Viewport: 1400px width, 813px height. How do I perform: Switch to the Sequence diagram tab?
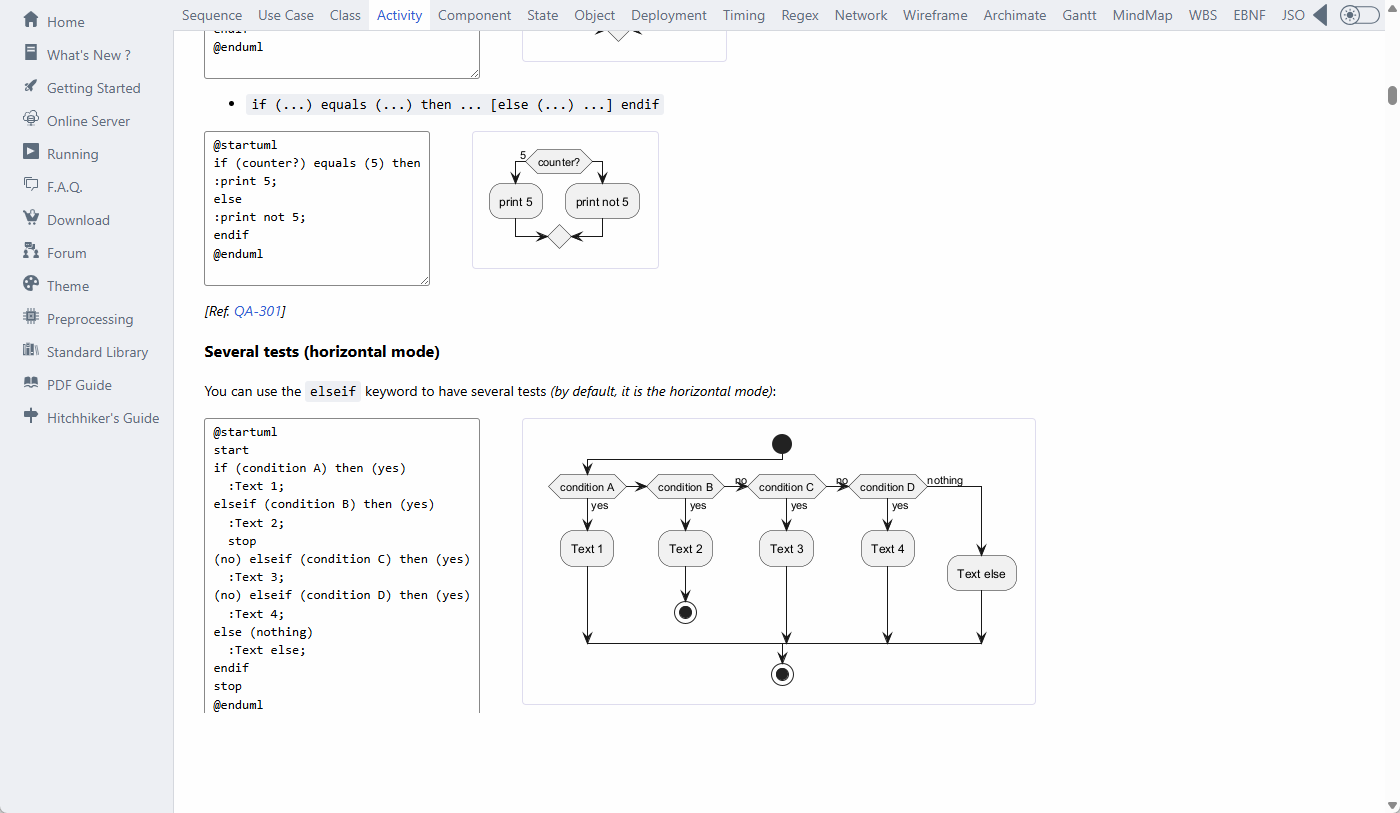point(212,15)
